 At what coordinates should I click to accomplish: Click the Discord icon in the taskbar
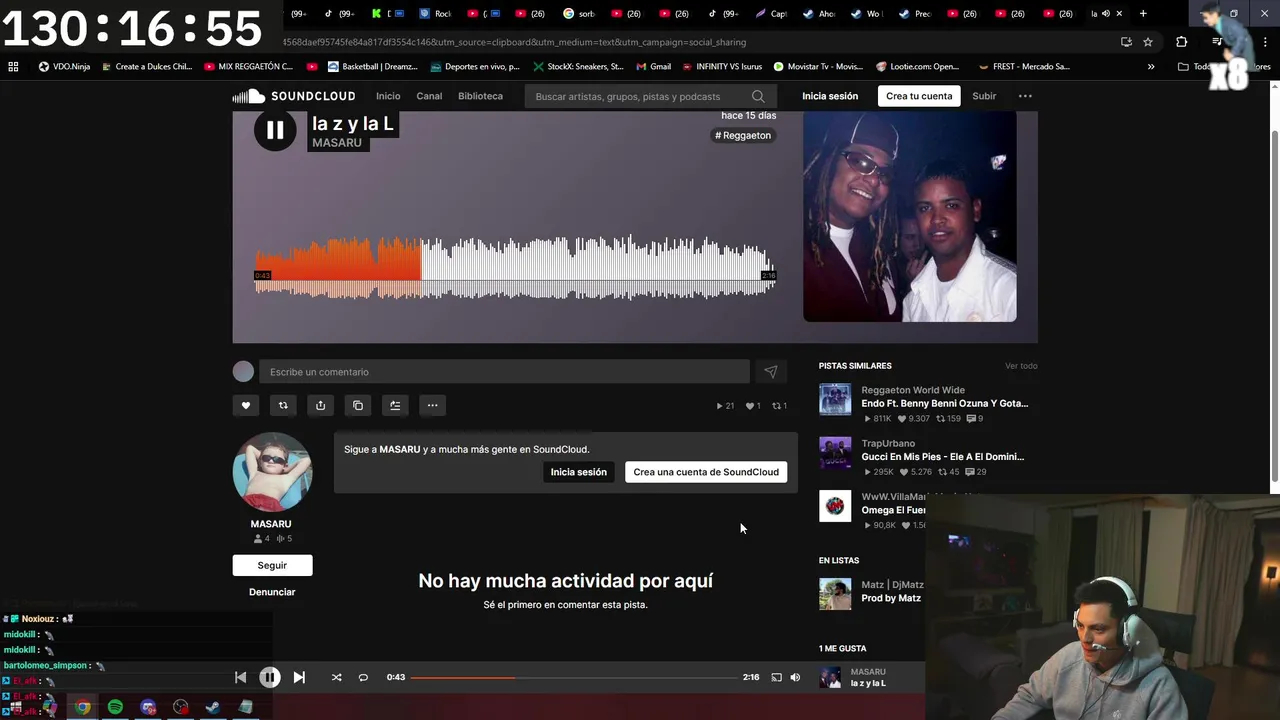pos(148,707)
